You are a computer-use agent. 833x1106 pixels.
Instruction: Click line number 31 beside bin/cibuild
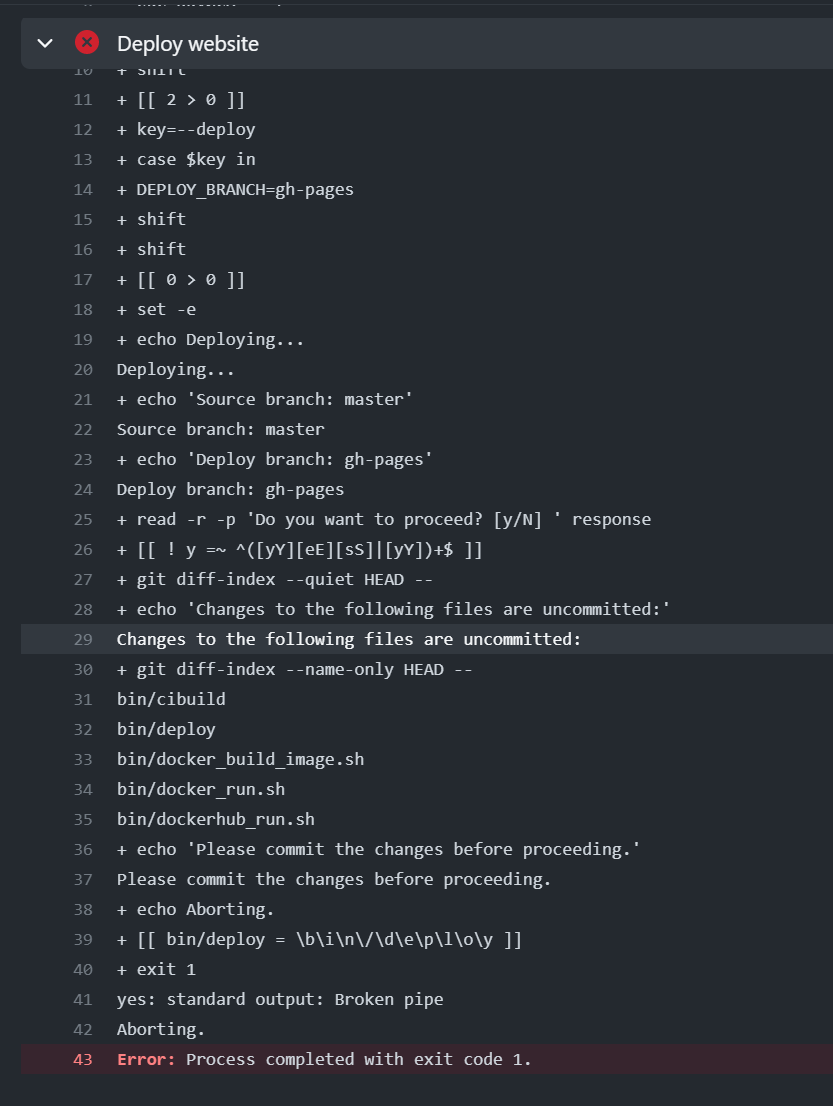[x=82, y=699]
